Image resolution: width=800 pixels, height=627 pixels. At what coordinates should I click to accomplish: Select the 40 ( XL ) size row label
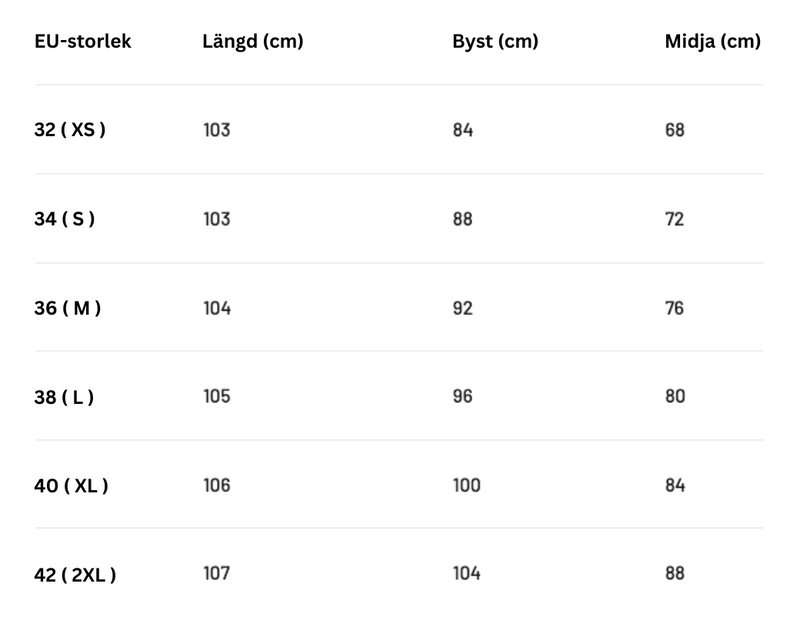(71, 486)
